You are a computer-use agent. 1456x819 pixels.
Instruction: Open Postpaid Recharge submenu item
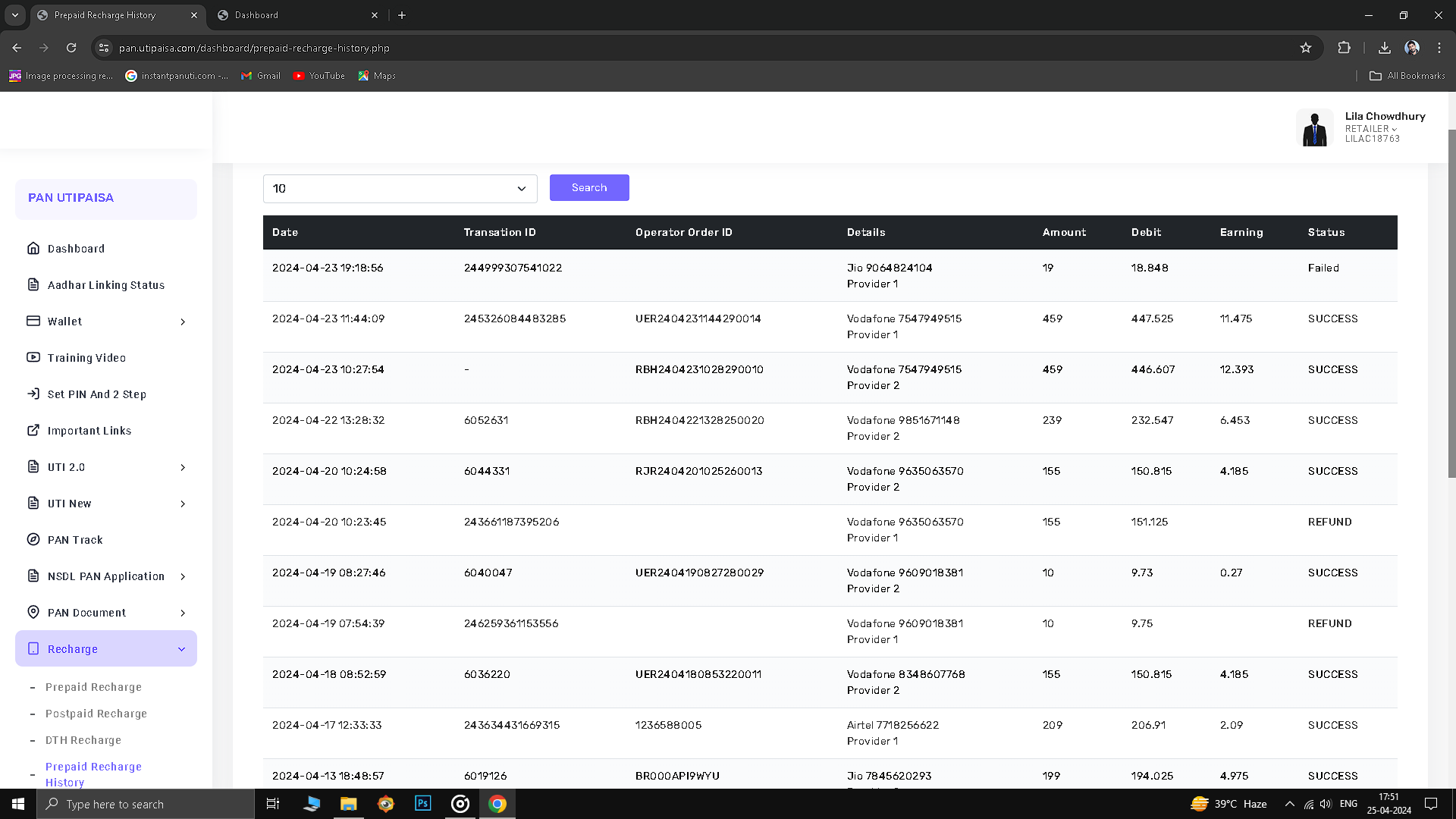click(x=96, y=714)
